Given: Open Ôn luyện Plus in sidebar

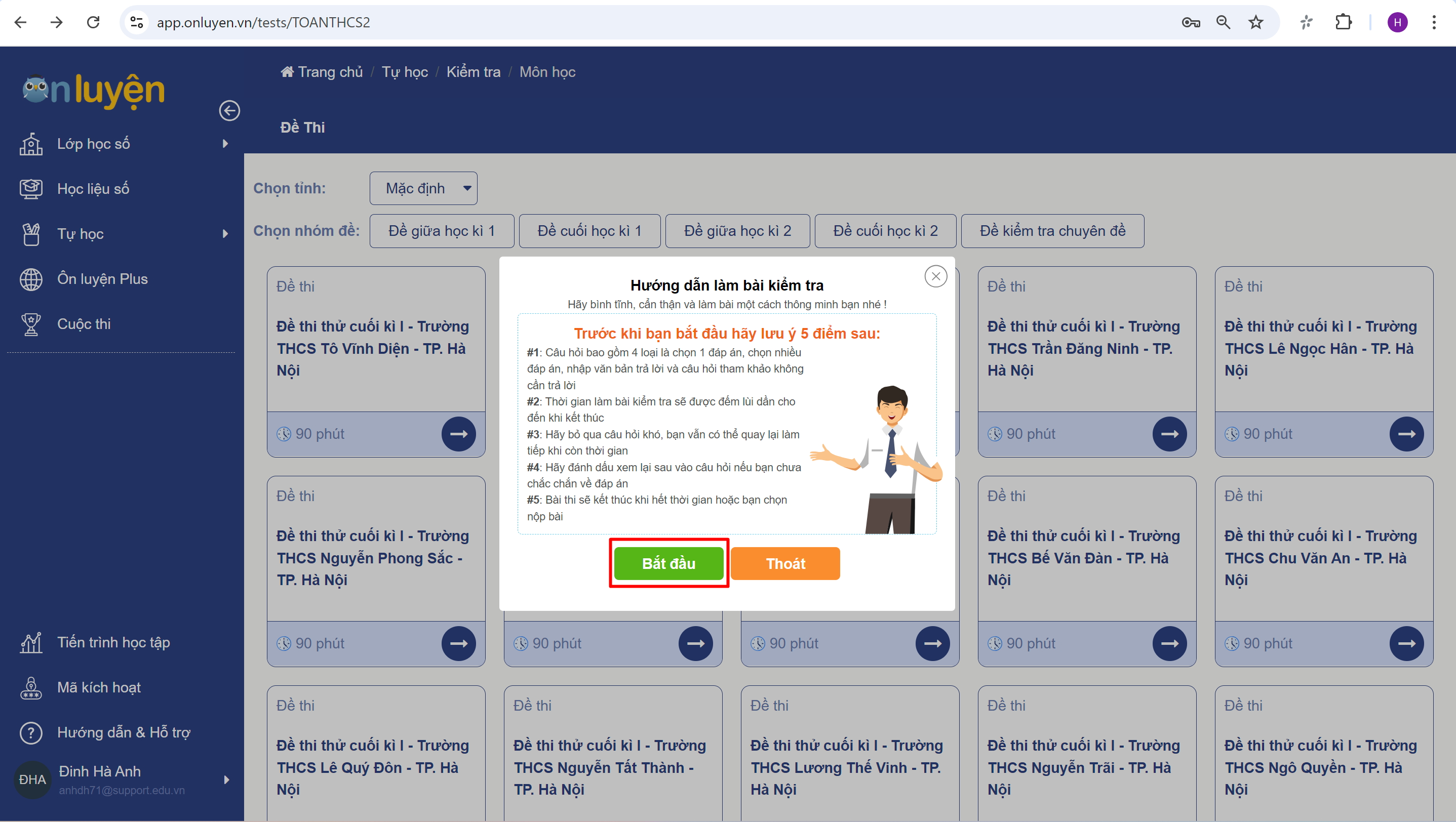Looking at the screenshot, I should pos(102,279).
